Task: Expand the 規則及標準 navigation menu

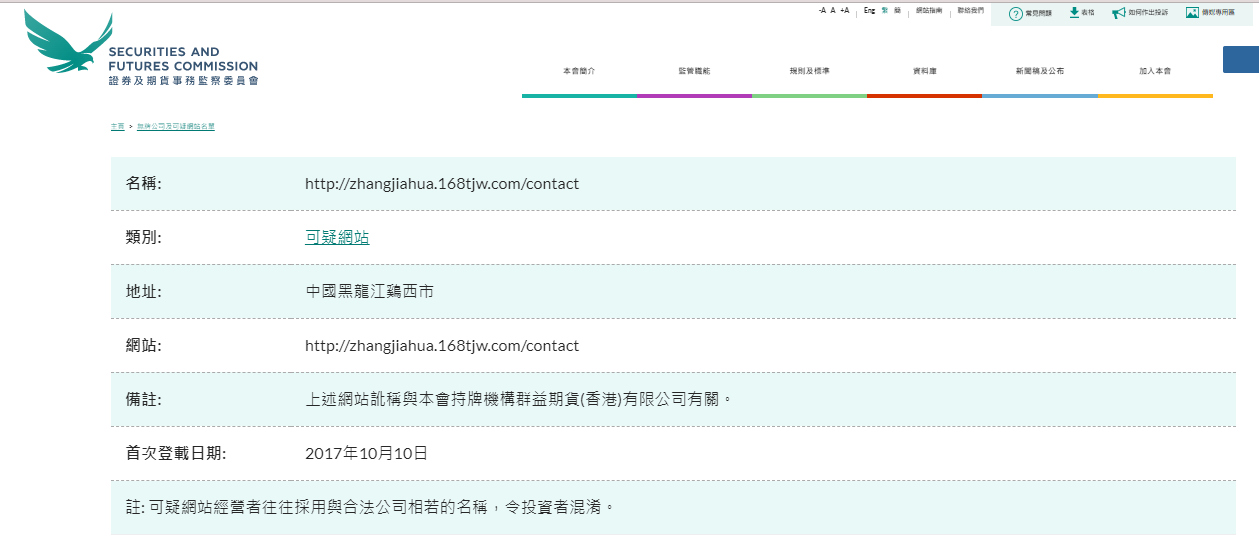Action: [809, 71]
